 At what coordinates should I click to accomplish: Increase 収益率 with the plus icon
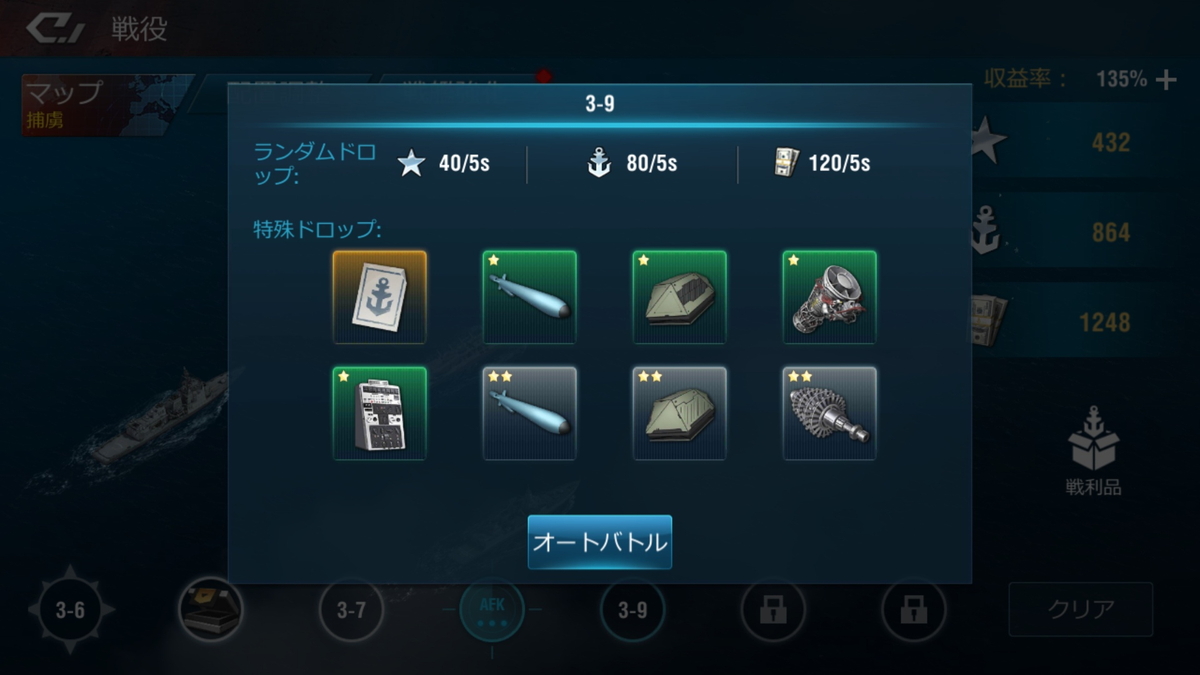tap(1166, 80)
